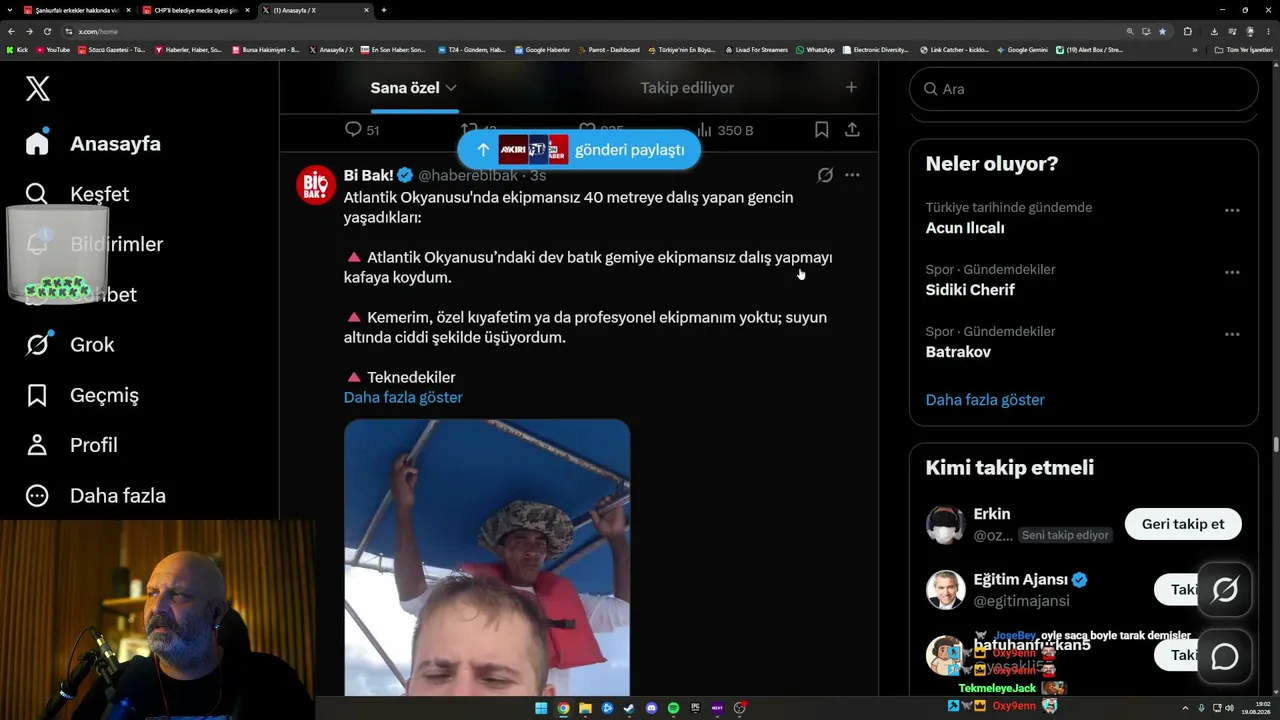Image resolution: width=1280 pixels, height=720 pixels.
Task: Click Grok explain icon on Bi Bak! post
Action: pos(825,175)
